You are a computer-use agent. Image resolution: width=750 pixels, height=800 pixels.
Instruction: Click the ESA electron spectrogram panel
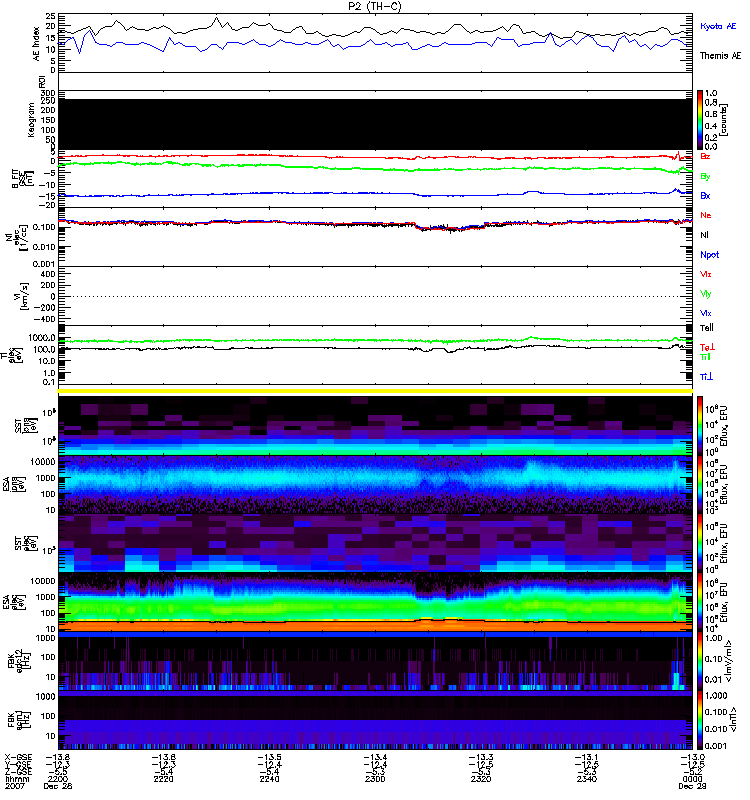(375, 602)
